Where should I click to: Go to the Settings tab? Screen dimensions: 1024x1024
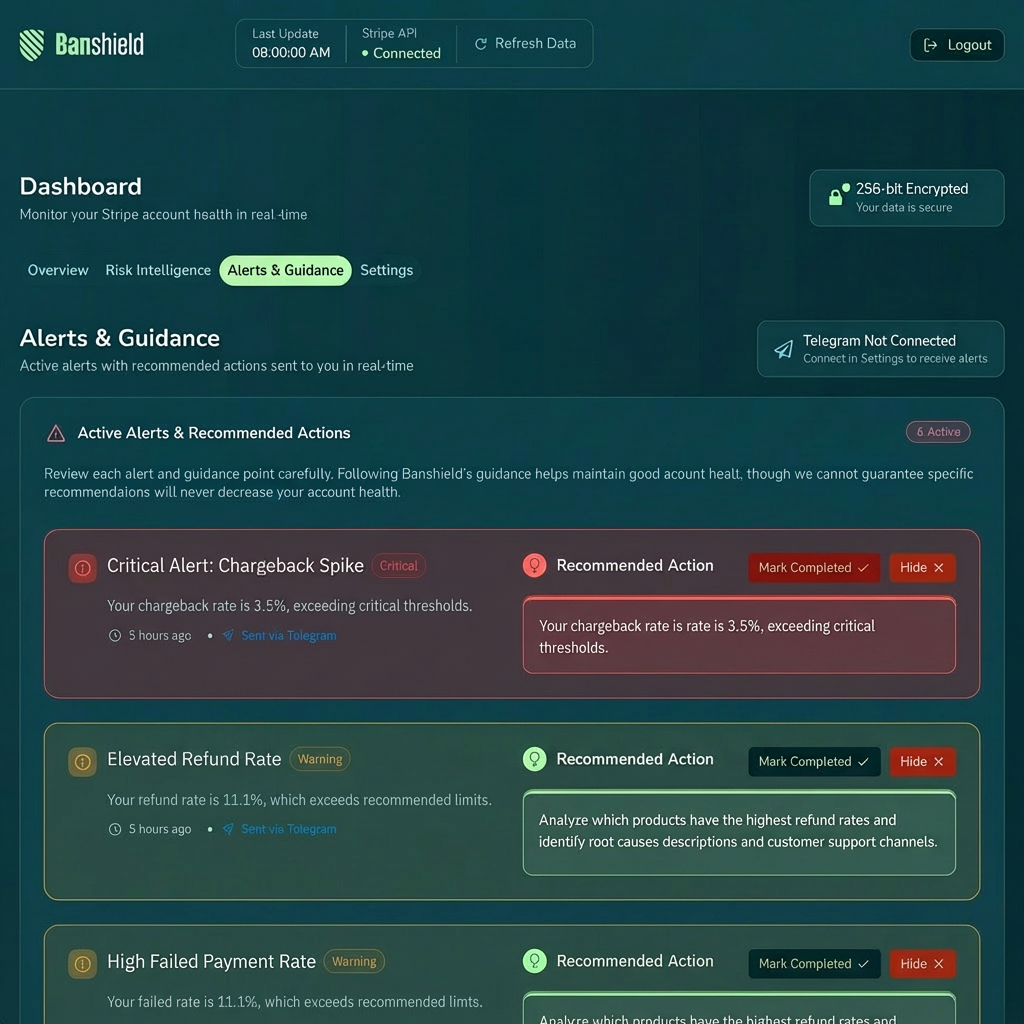pyautogui.click(x=386, y=270)
